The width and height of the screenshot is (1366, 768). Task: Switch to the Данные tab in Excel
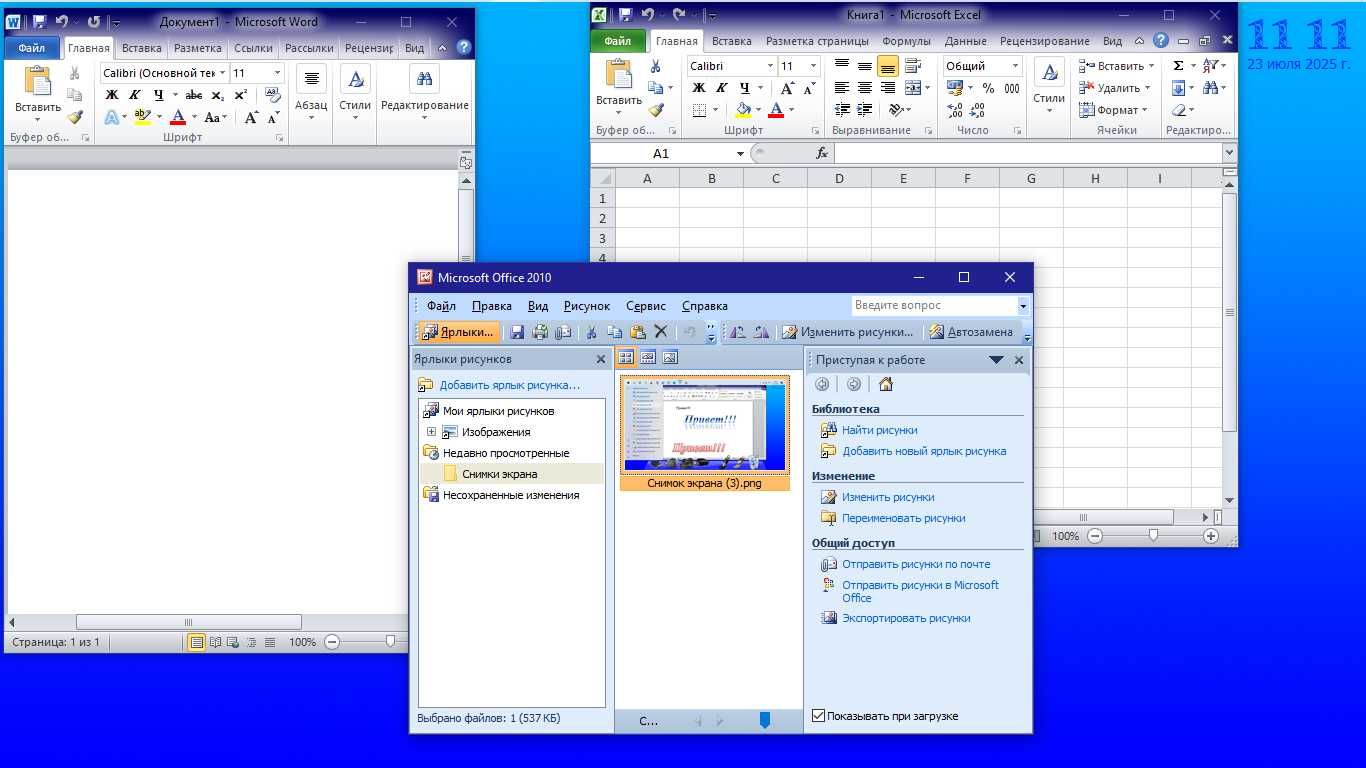point(965,41)
